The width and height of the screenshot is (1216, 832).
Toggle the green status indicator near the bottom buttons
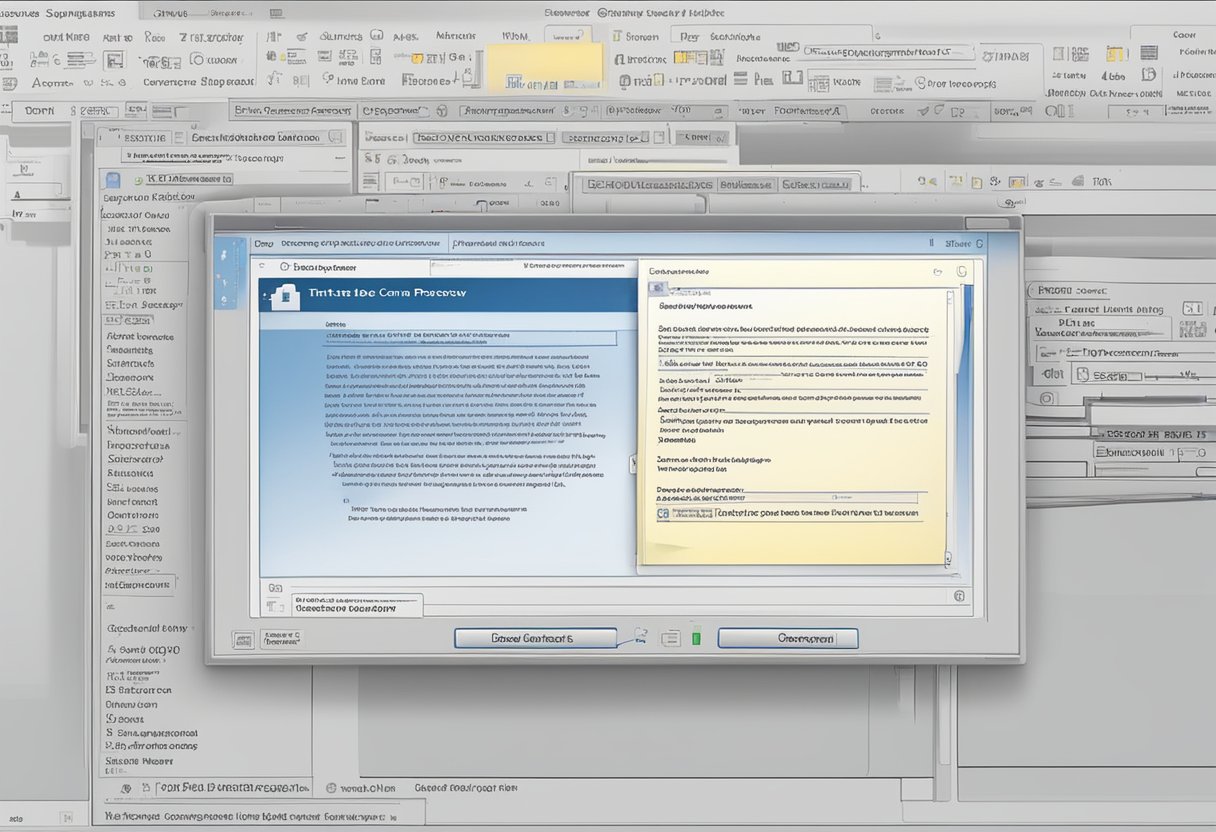[696, 637]
